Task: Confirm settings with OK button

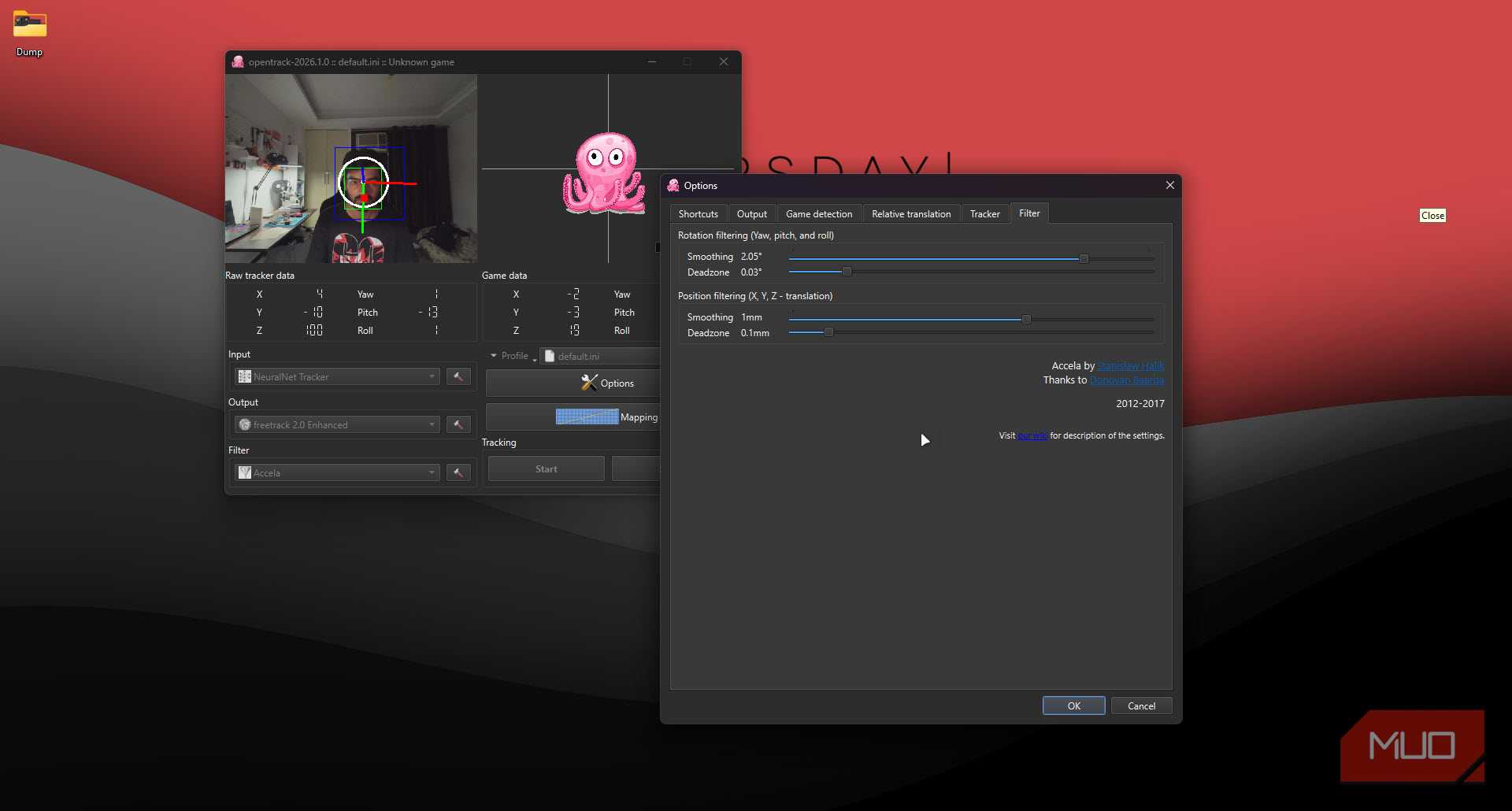Action: [x=1073, y=705]
